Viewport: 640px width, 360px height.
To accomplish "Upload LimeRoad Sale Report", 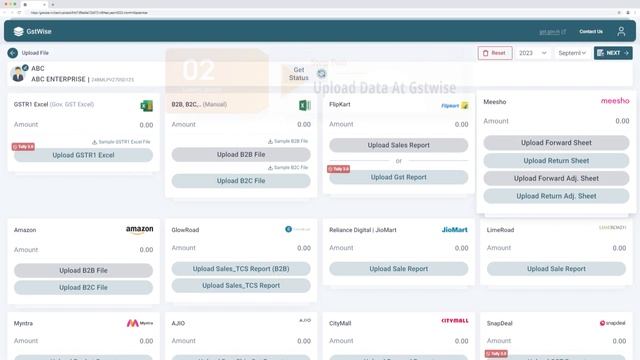I will [556, 269].
